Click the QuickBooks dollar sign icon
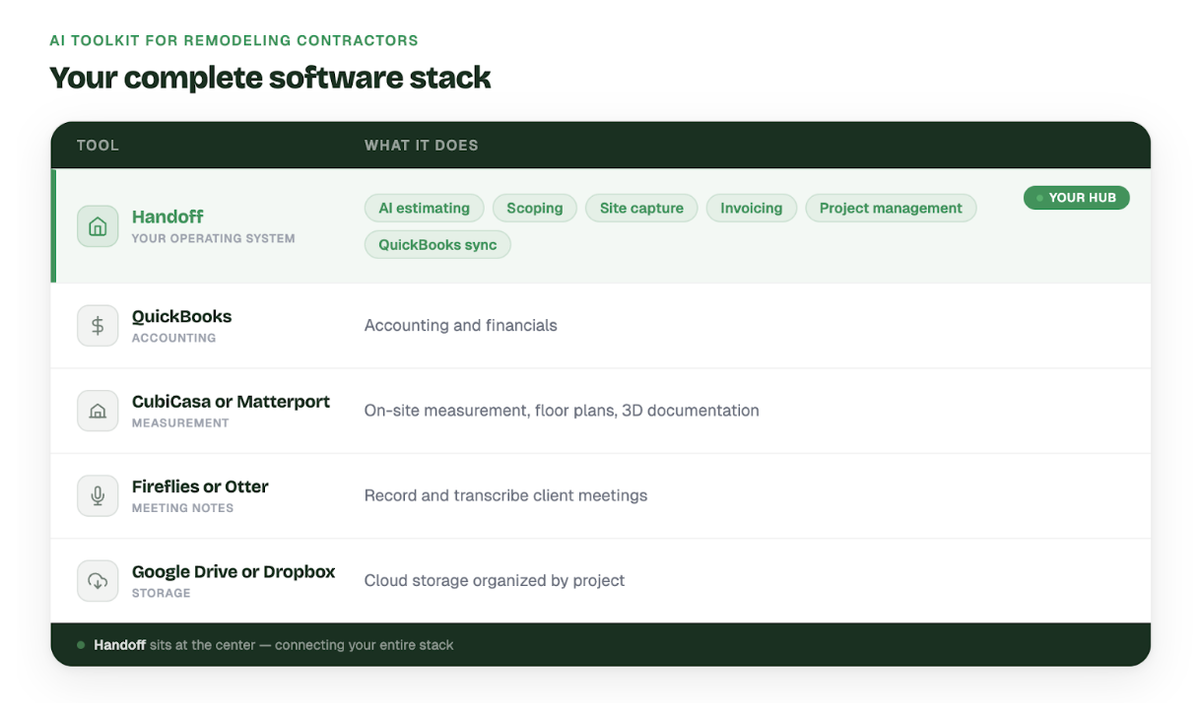The height and width of the screenshot is (703, 1200). pyautogui.click(x=98, y=325)
